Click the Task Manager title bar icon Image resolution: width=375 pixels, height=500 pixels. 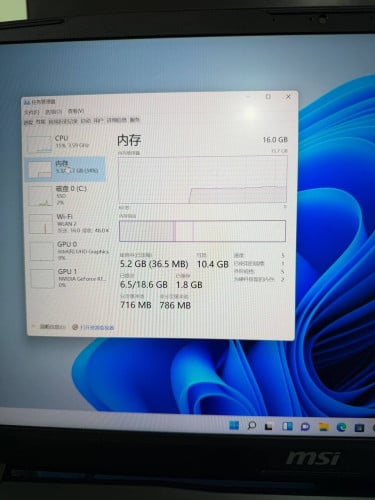(27, 102)
